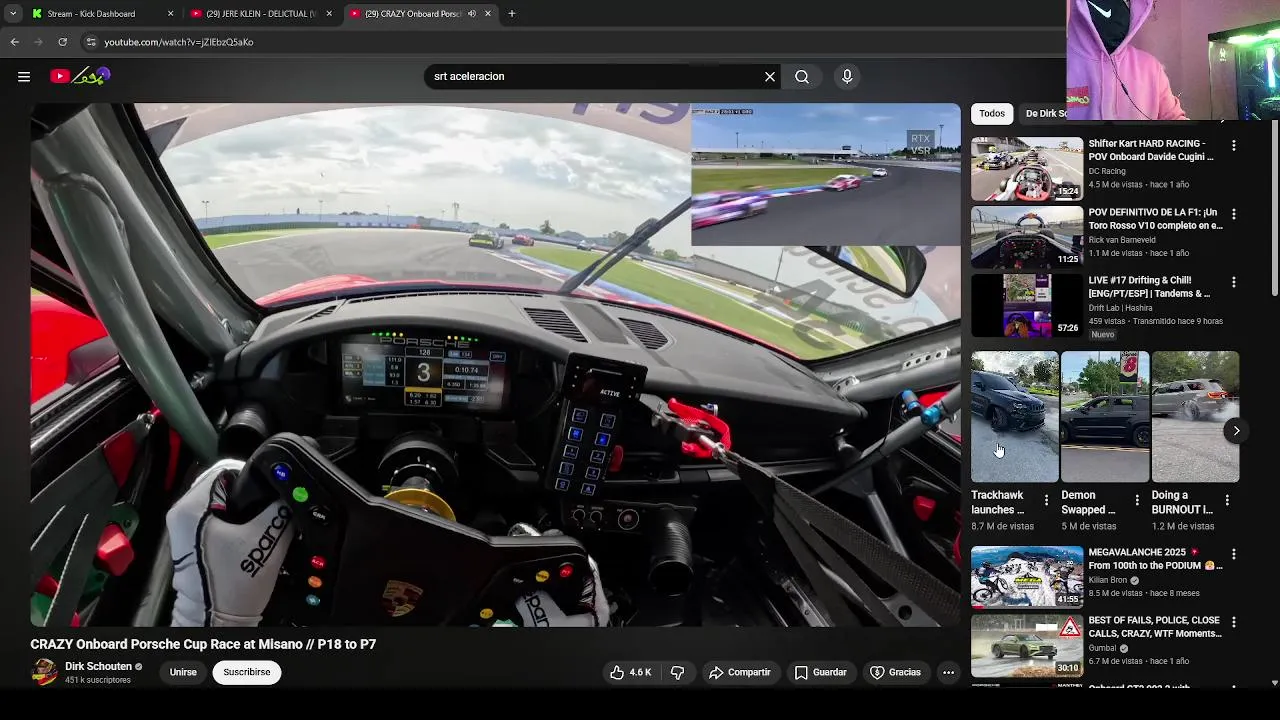The image size is (1280, 720).
Task: Open options menu for Shifter Kart video
Action: [1233, 146]
